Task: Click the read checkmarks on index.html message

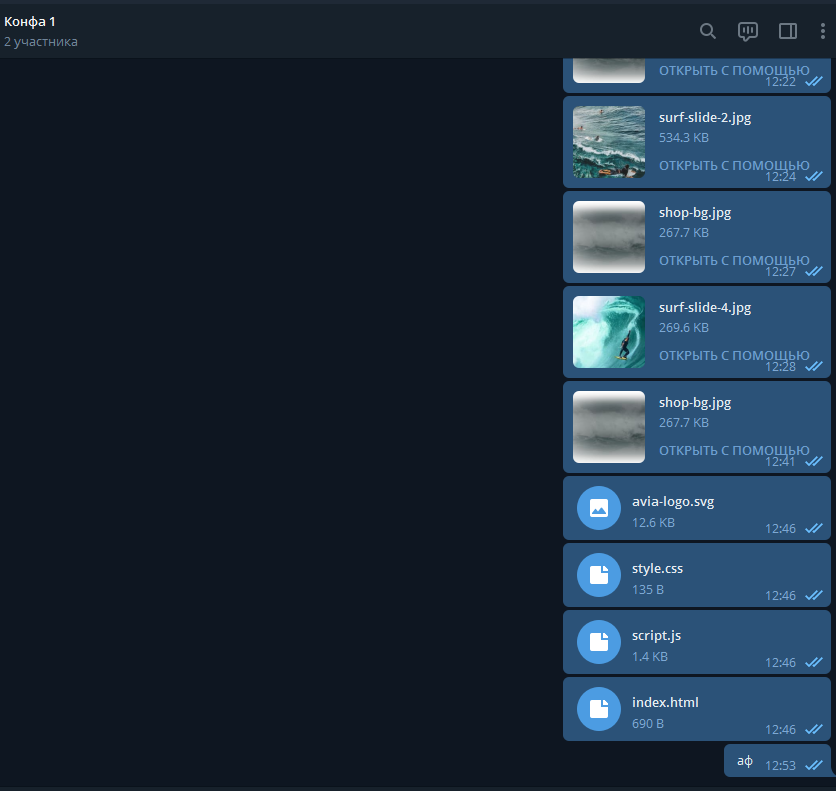Action: [814, 729]
